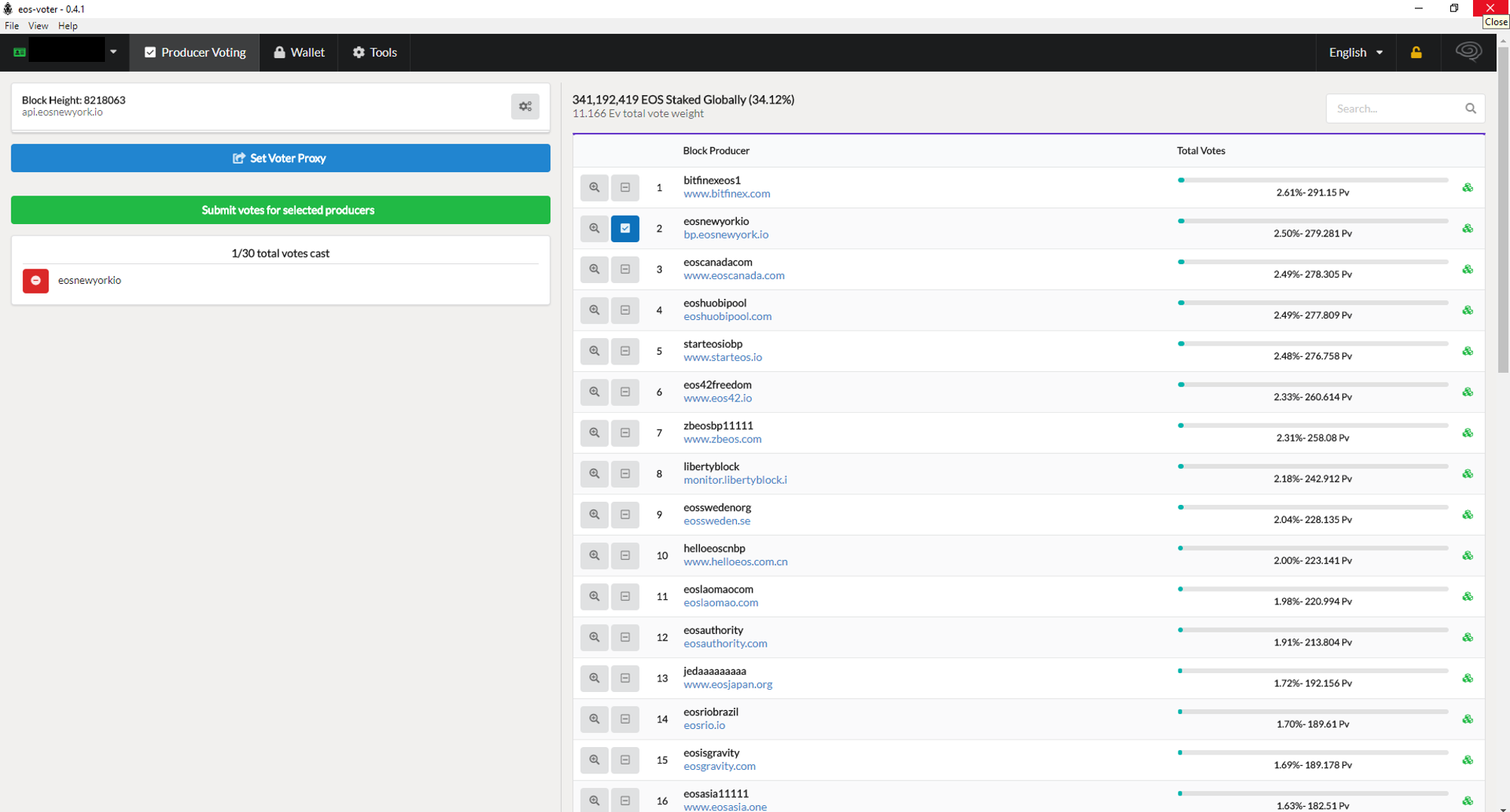Click the Greymass spiral logo icon
The width and height of the screenshot is (1510, 812).
[x=1468, y=52]
